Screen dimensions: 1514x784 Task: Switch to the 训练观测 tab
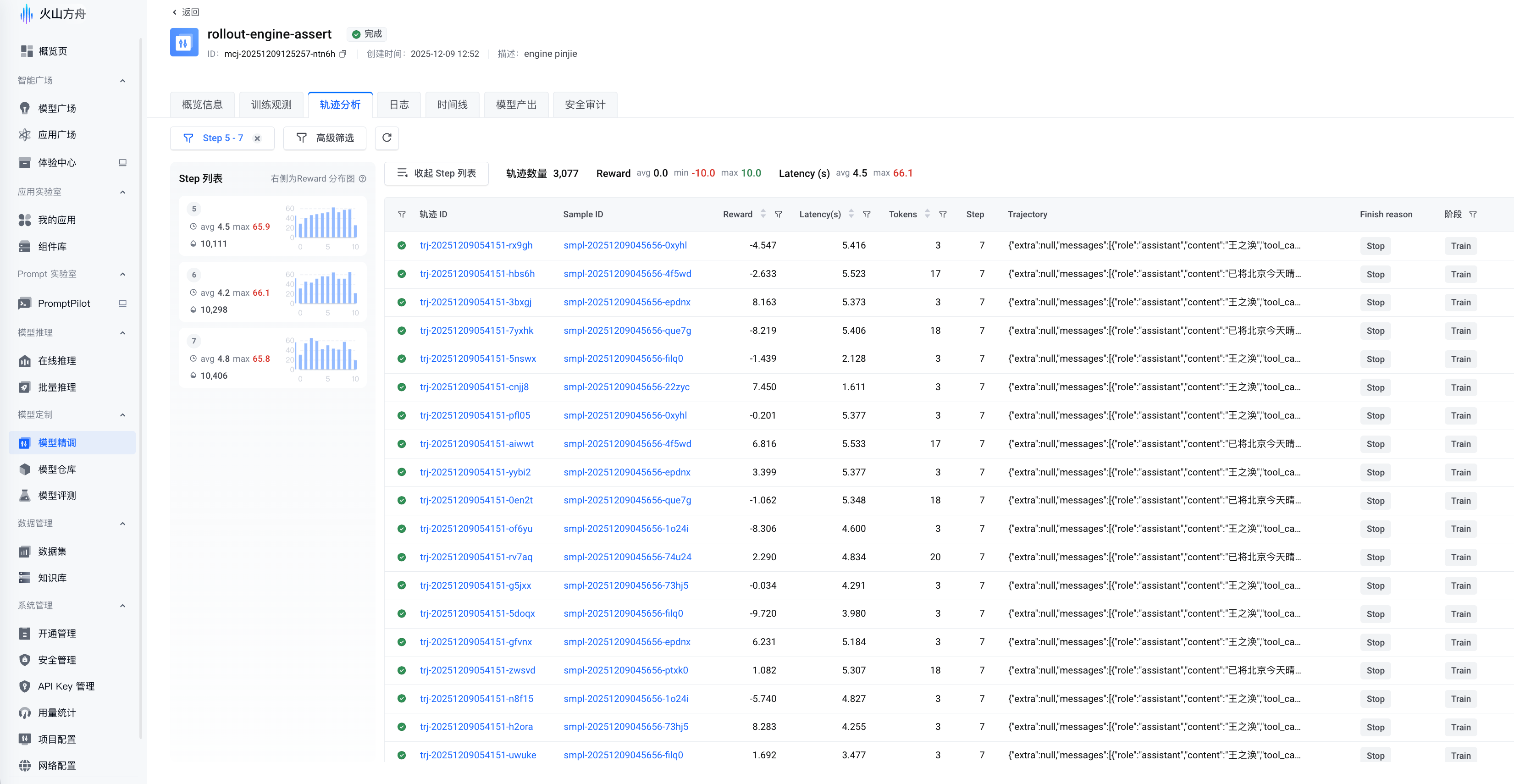click(x=271, y=105)
